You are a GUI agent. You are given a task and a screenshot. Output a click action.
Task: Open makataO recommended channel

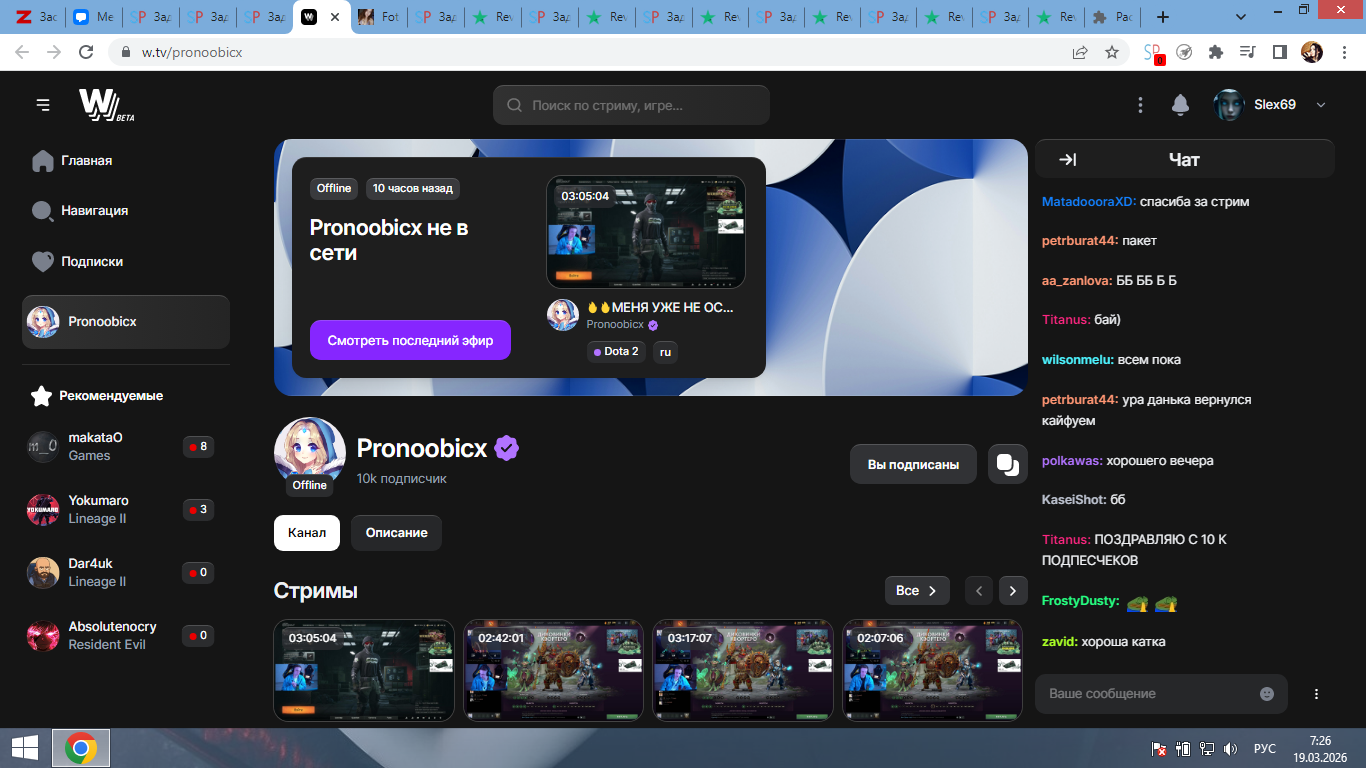coord(120,446)
